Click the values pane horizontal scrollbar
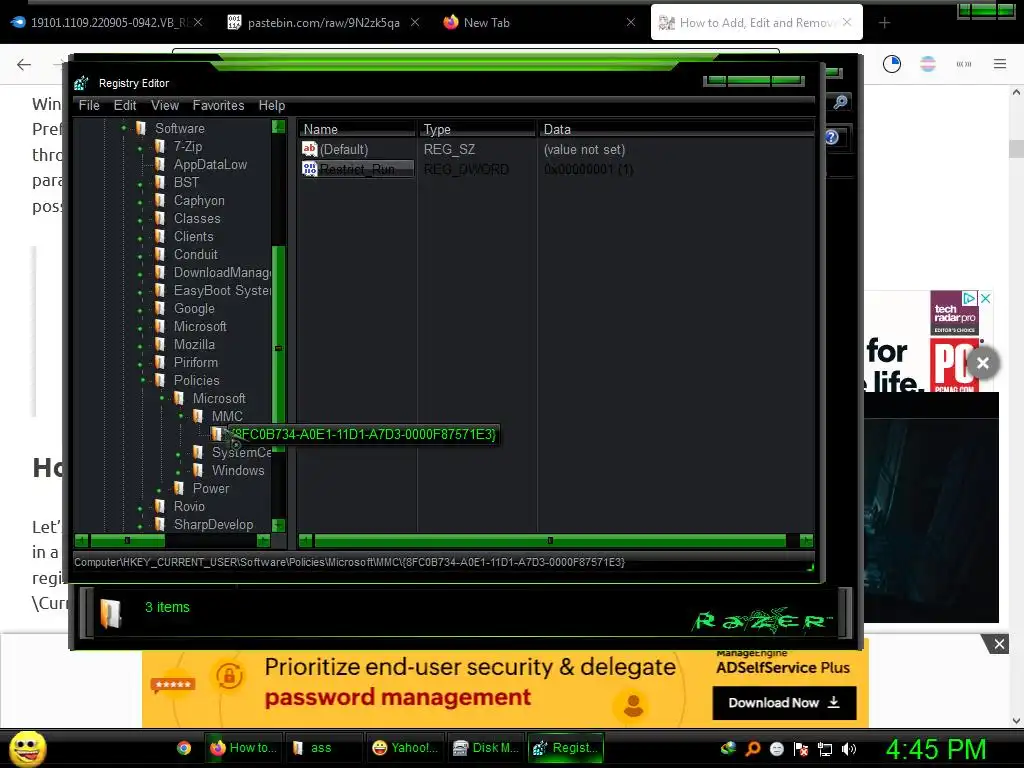 click(550, 541)
